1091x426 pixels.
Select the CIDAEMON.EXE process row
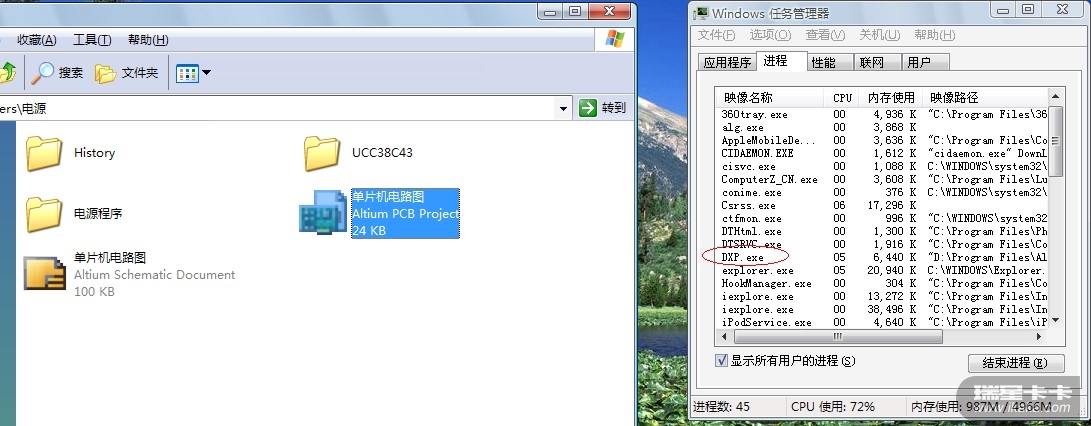[882, 153]
